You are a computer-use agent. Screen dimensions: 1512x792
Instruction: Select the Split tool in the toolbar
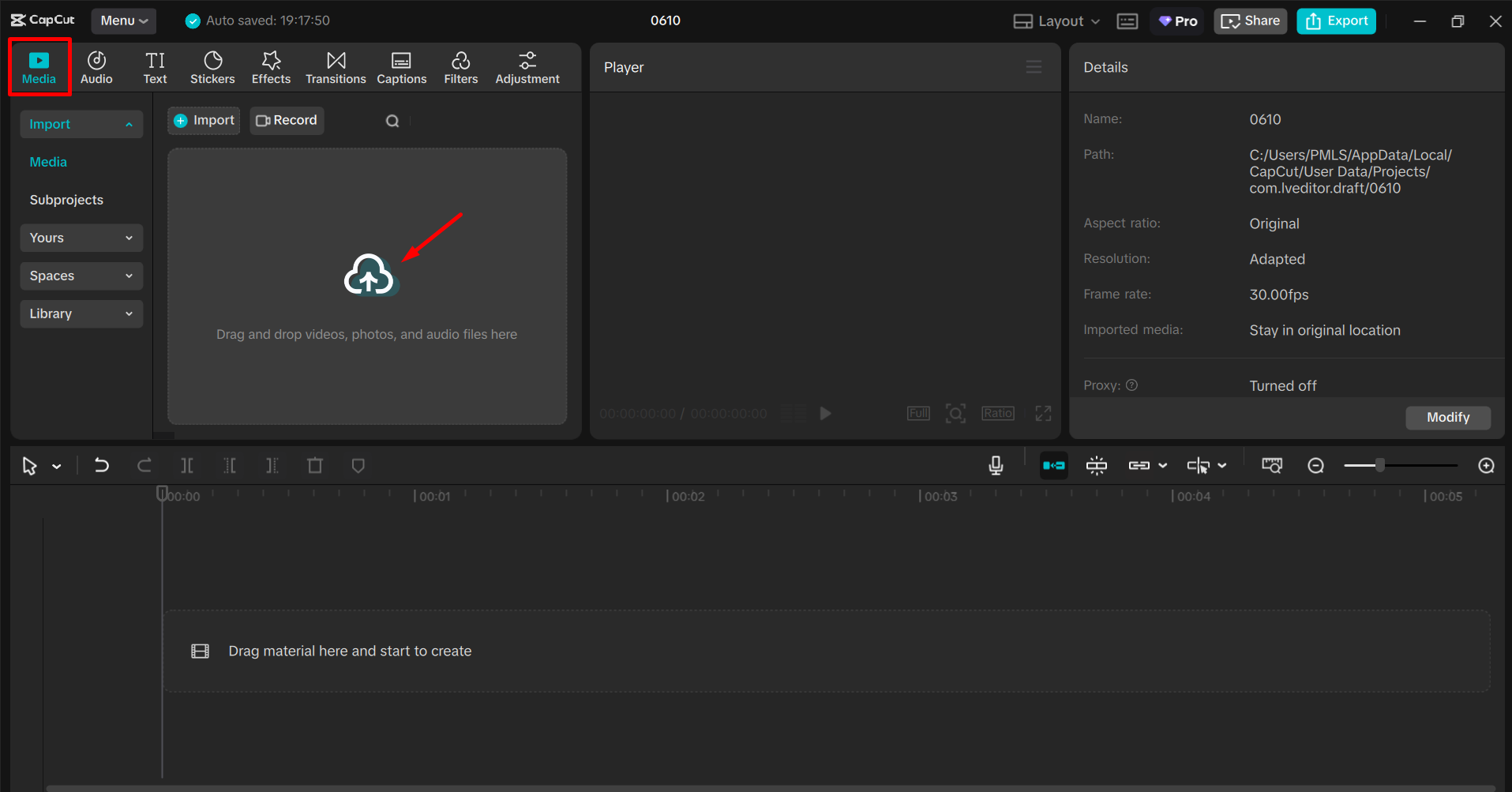pos(187,465)
